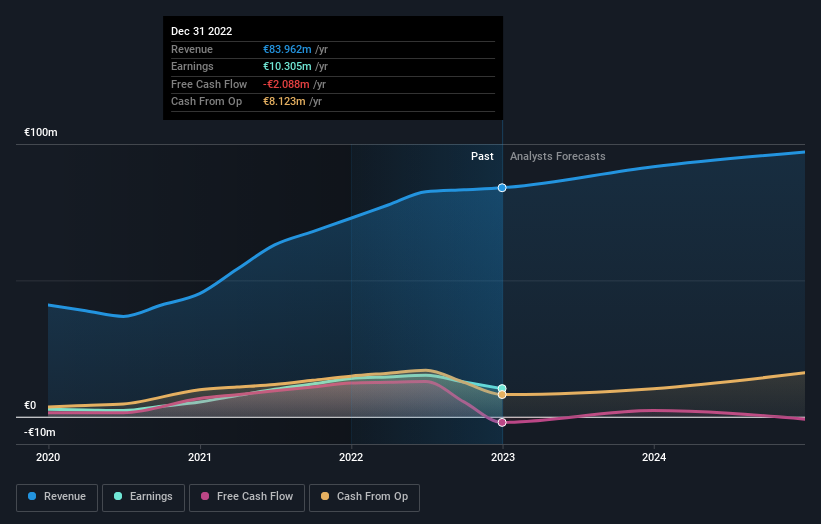This screenshot has height=524, width=821.
Task: Toggle the Revenue legend button
Action: [57, 497]
